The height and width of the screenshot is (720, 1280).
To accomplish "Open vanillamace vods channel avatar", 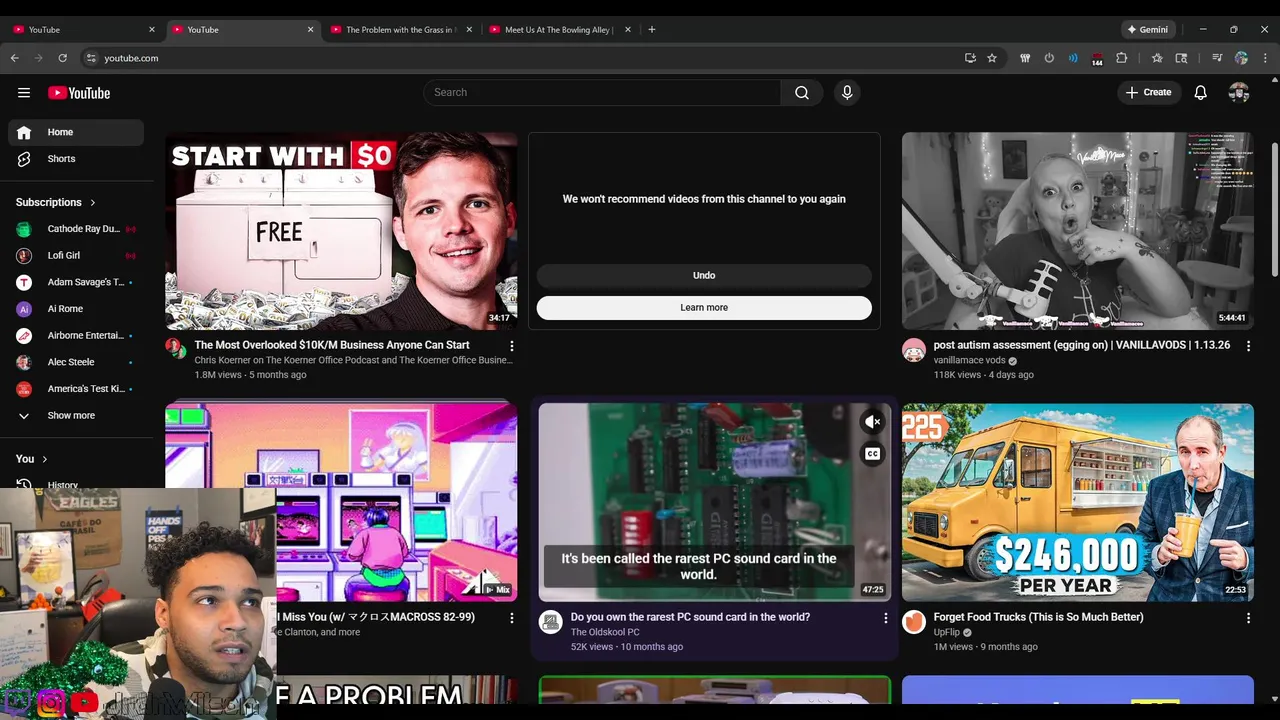I will click(x=914, y=350).
